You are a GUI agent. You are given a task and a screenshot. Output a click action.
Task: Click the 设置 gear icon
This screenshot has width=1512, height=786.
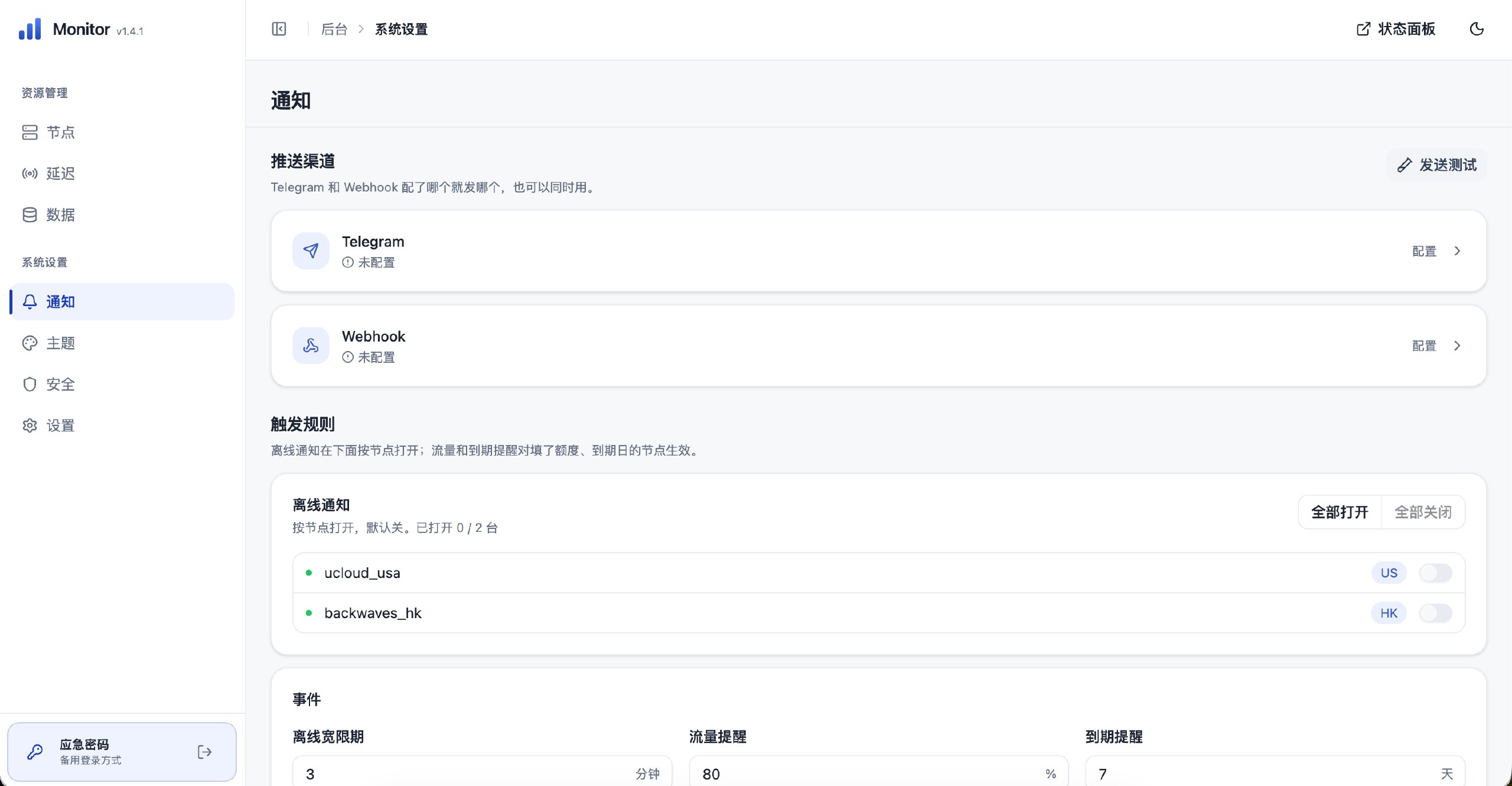coord(30,426)
